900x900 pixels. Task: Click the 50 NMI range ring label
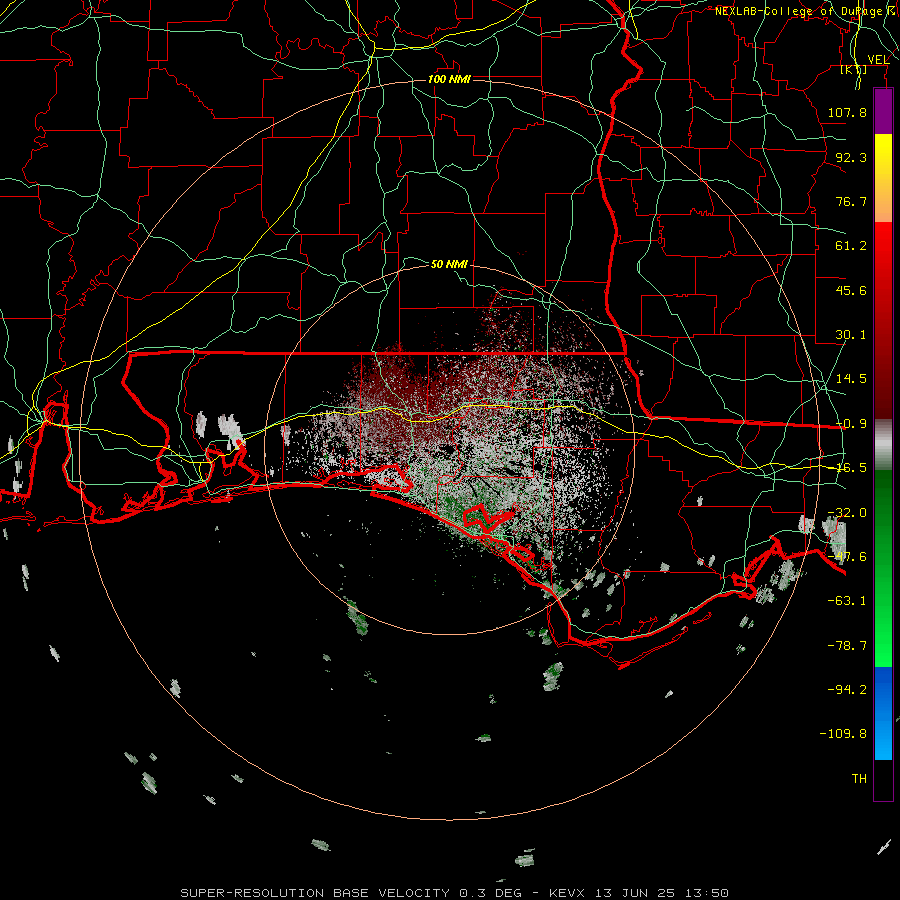(x=449, y=264)
